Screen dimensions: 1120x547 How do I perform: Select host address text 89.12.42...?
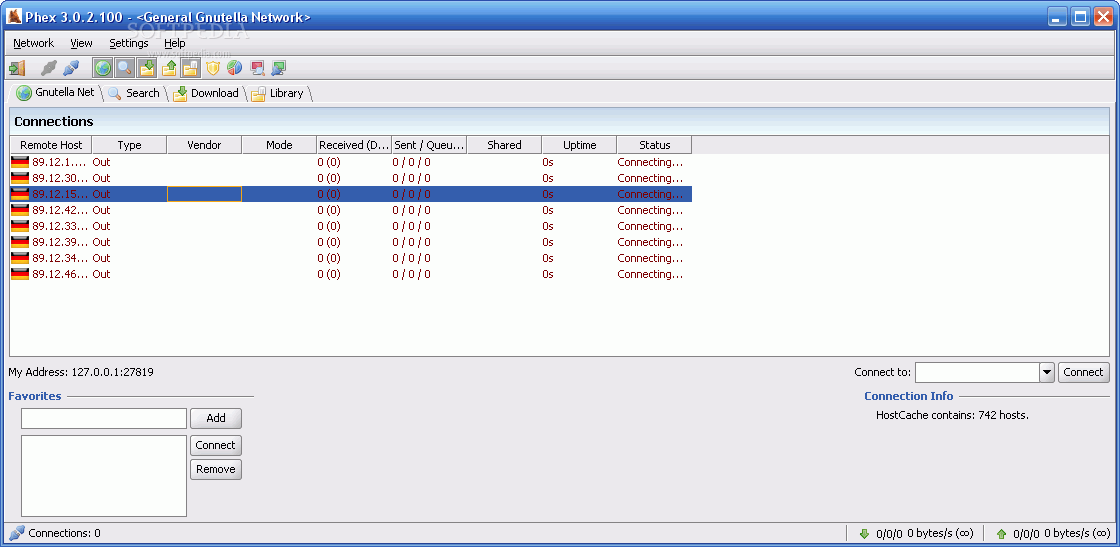click(x=61, y=210)
